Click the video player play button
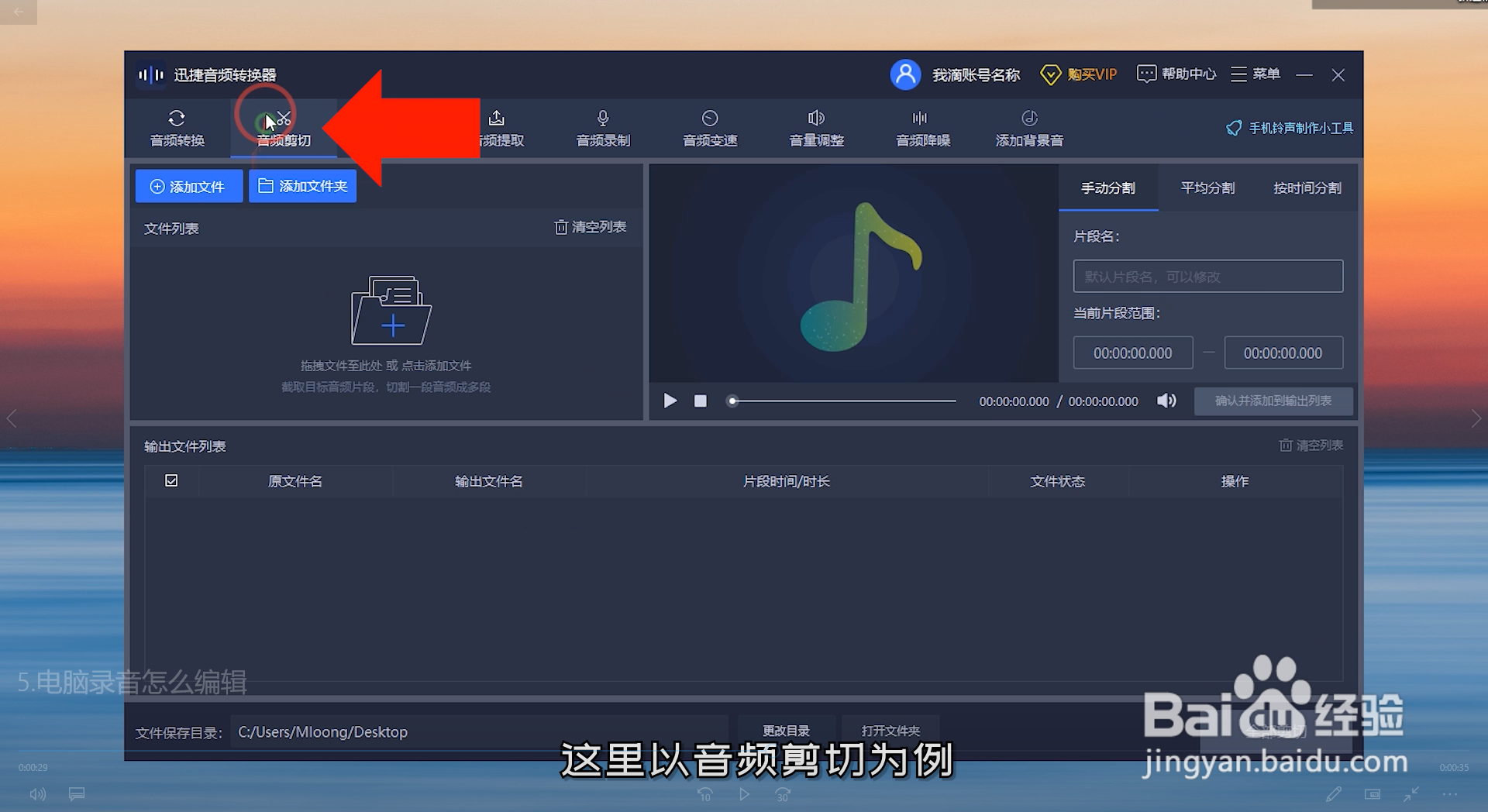Screen dimensions: 1488x812 744,794
